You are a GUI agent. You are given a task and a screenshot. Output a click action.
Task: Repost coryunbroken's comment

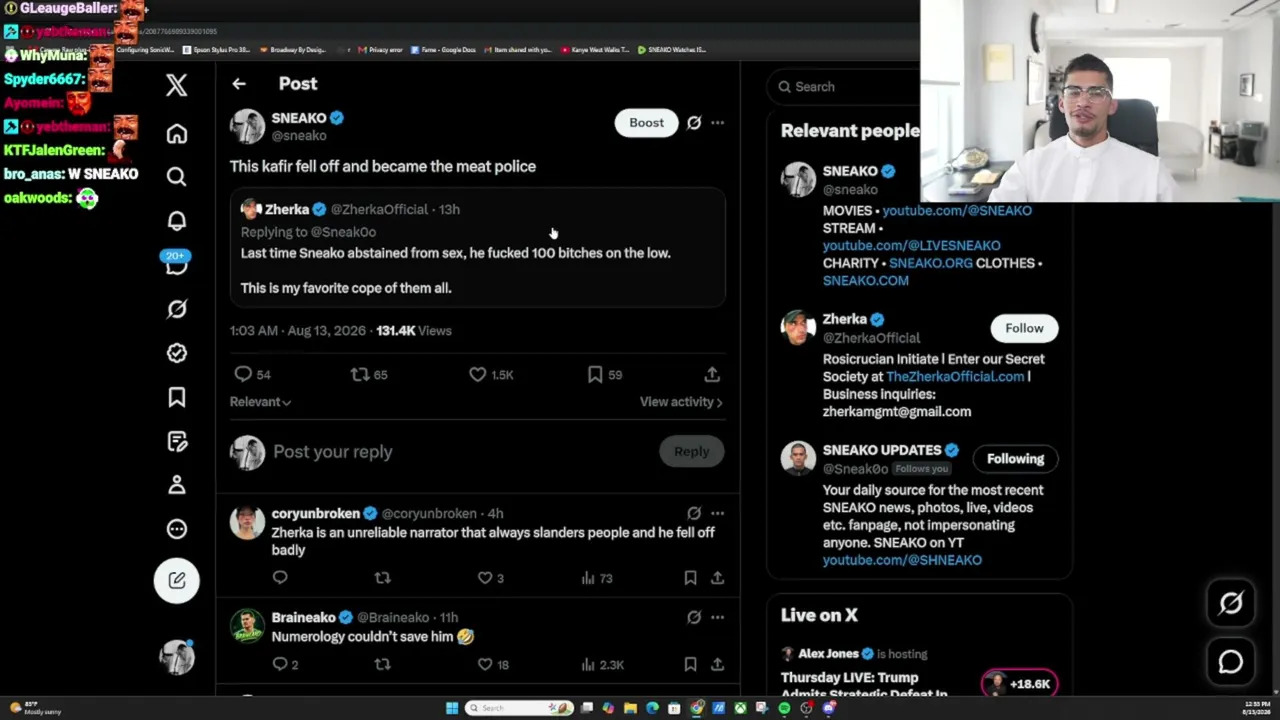pos(382,578)
